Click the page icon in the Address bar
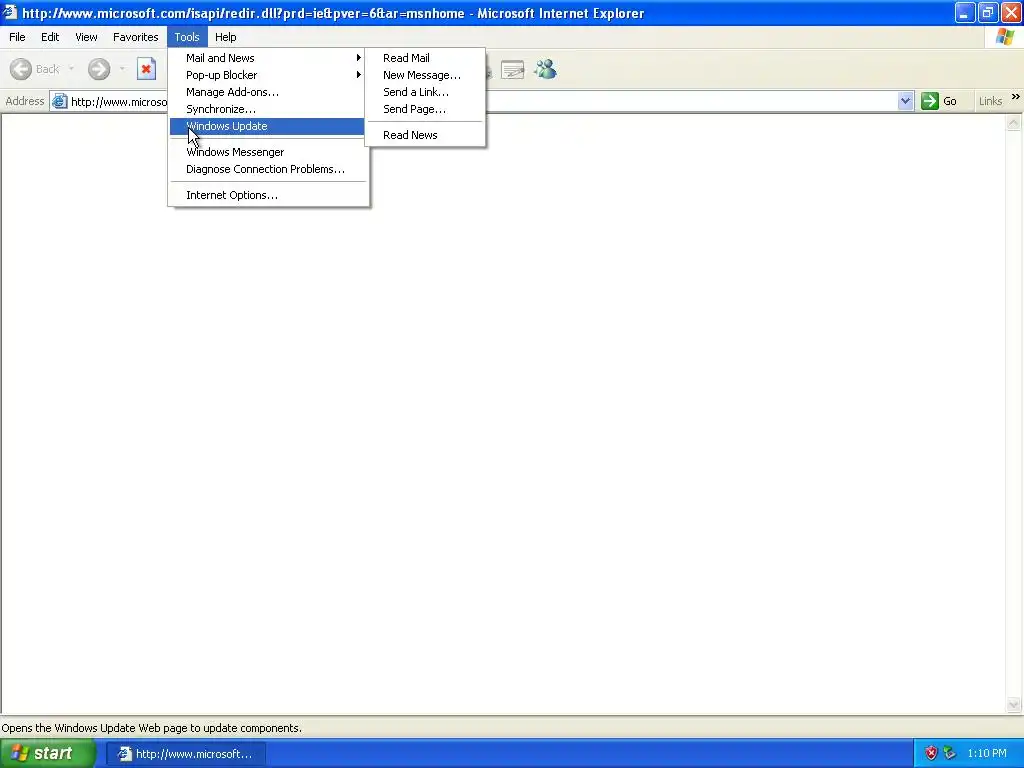The height and width of the screenshot is (768, 1024). 59,101
